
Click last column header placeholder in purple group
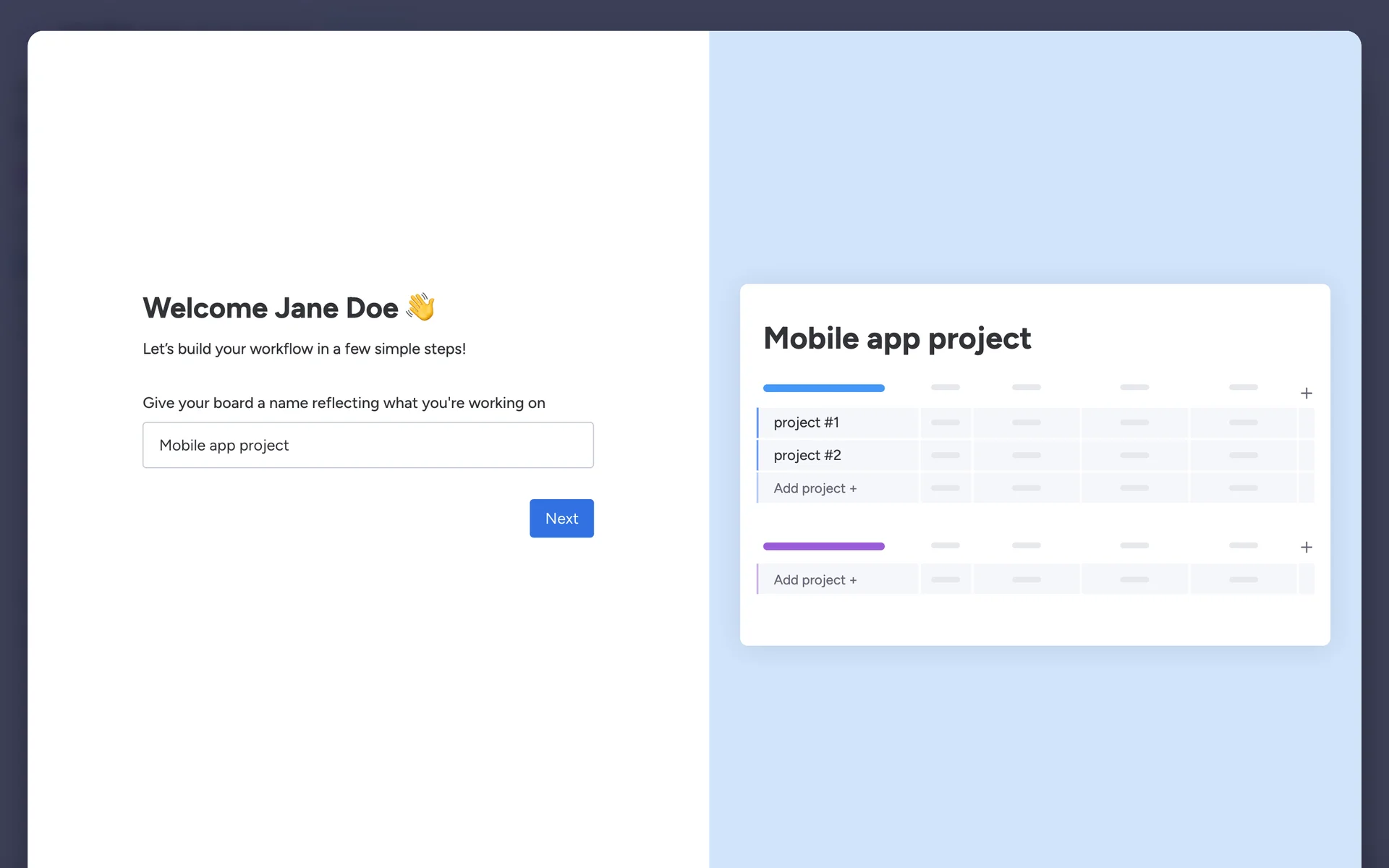click(1243, 545)
